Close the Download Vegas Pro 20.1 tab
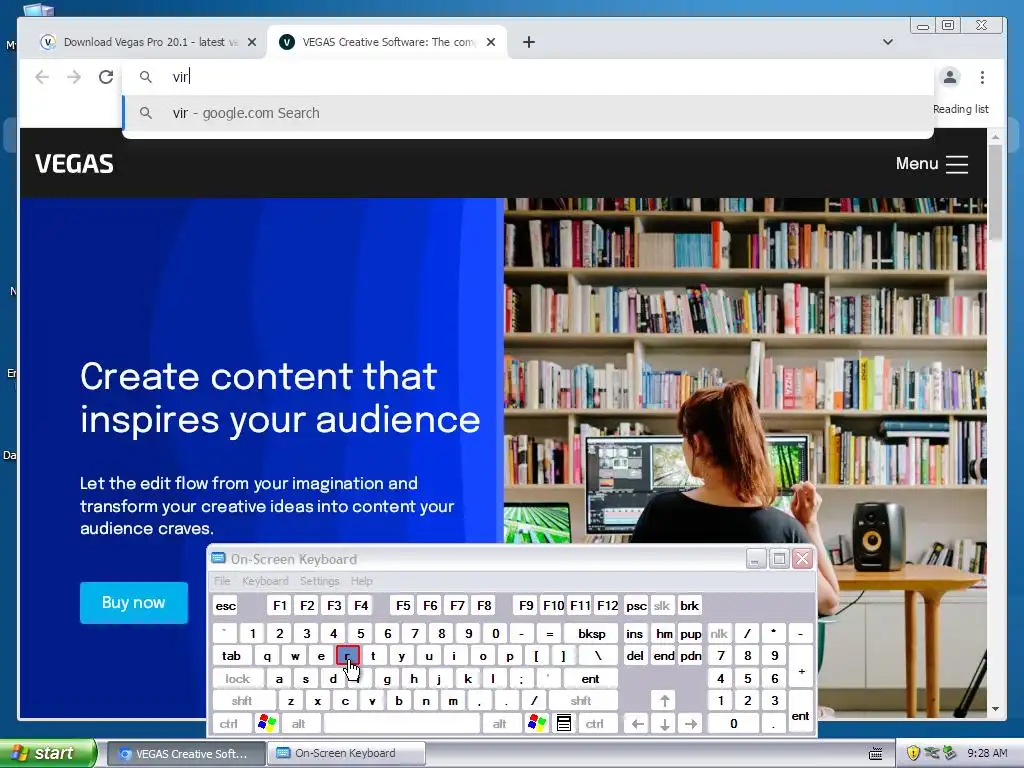 coord(252,42)
